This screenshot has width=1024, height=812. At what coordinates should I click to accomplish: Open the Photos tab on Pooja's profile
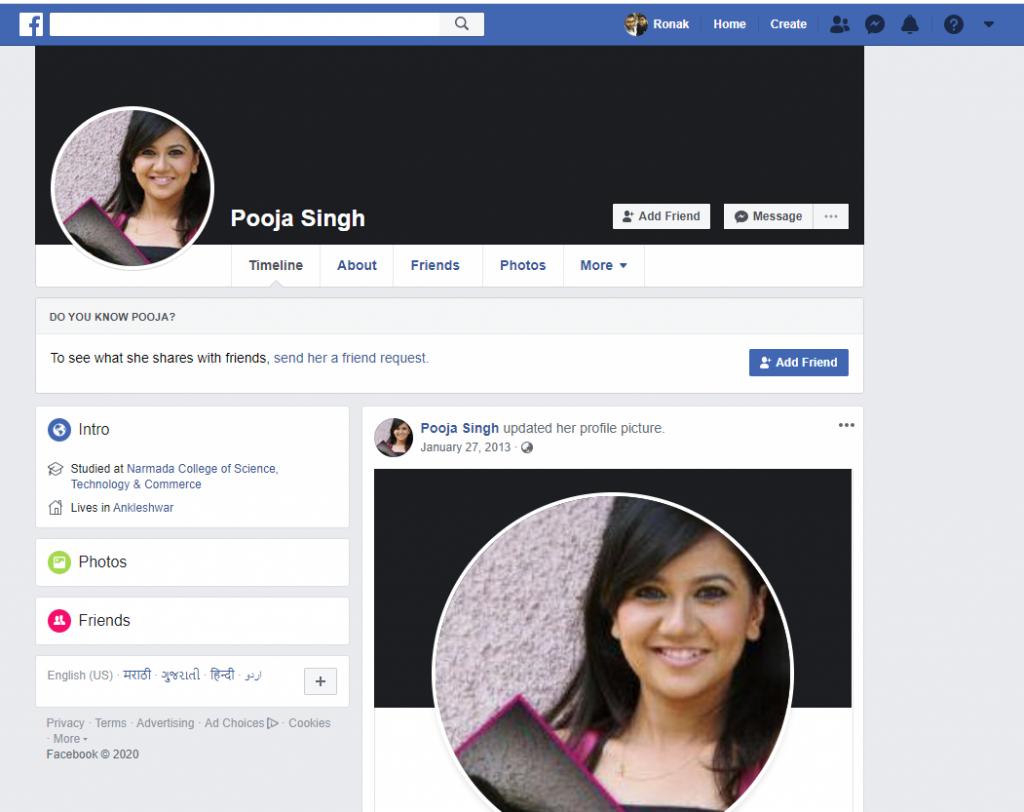522,265
